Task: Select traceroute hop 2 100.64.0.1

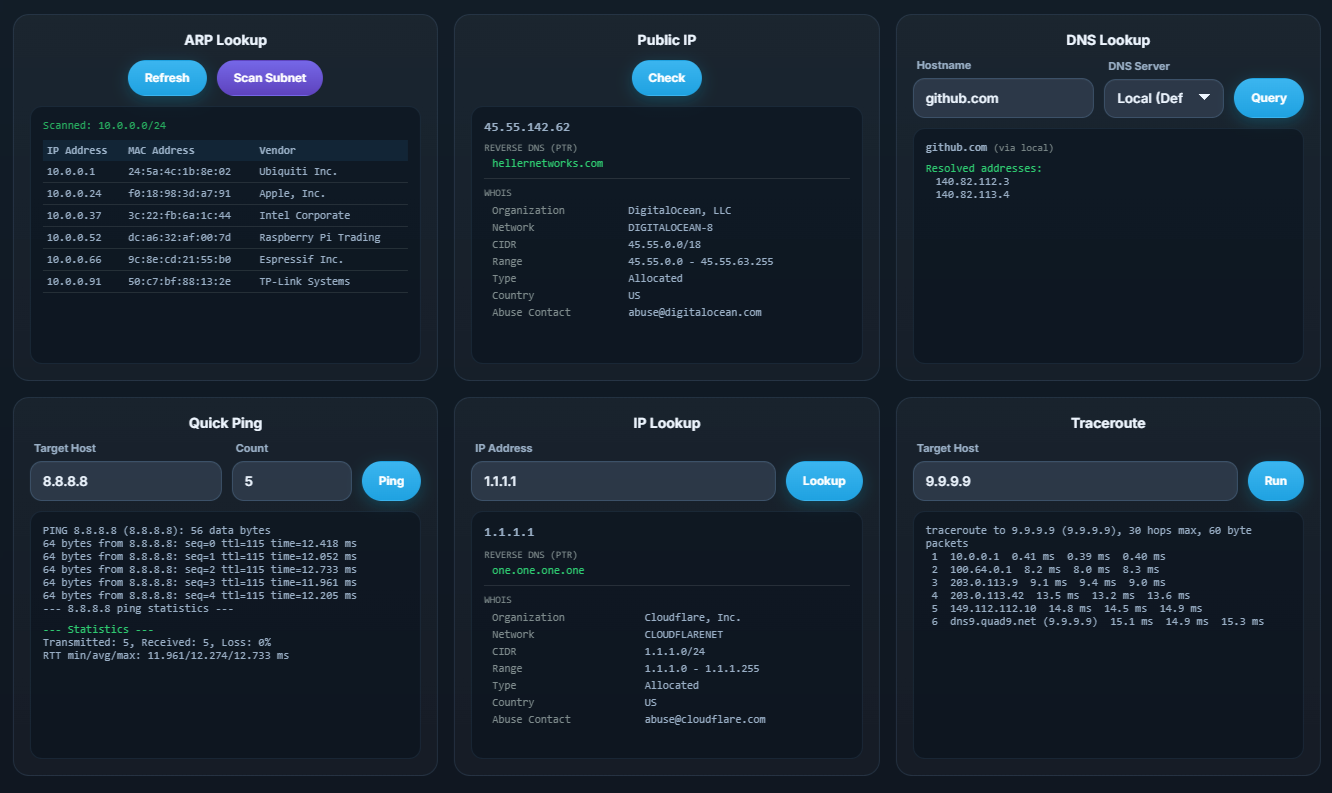Action: [x=1045, y=570]
